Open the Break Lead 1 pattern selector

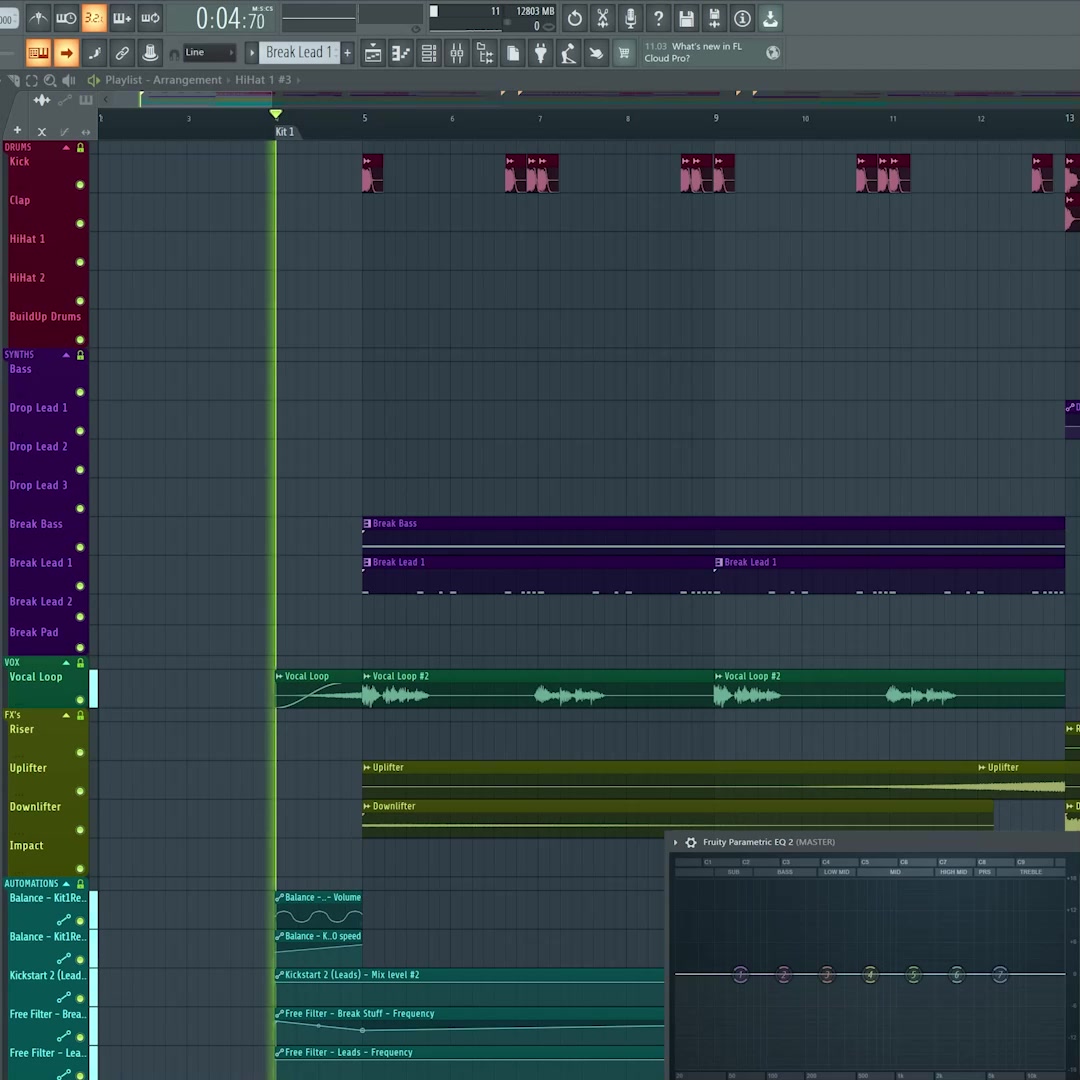[300, 52]
